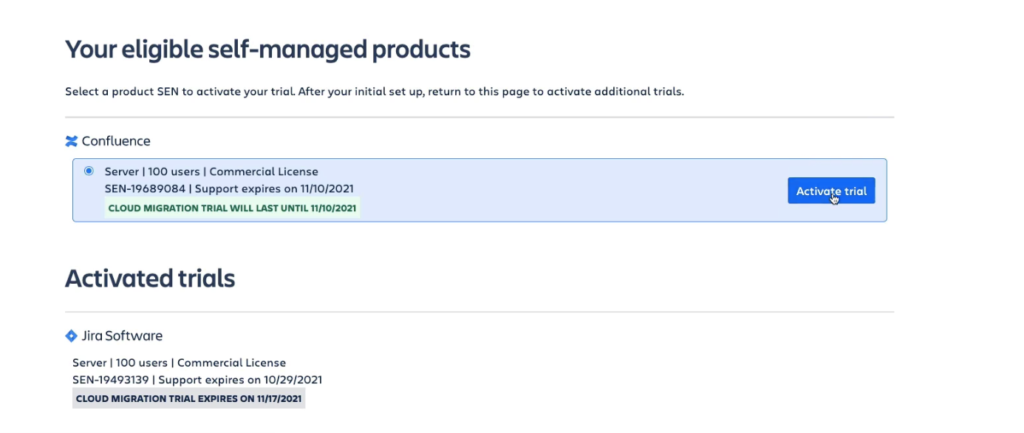Screen dimensions: 1024x433
Task: Click the "Activated trials" heading
Action: click(x=150, y=278)
